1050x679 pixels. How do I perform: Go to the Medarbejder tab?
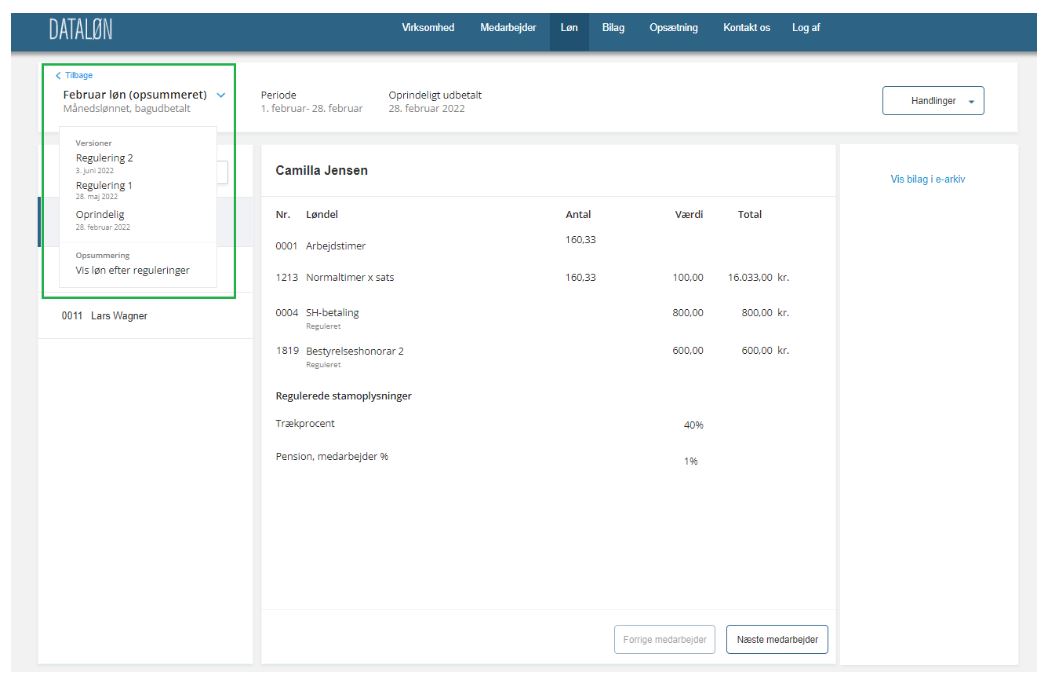tap(508, 28)
